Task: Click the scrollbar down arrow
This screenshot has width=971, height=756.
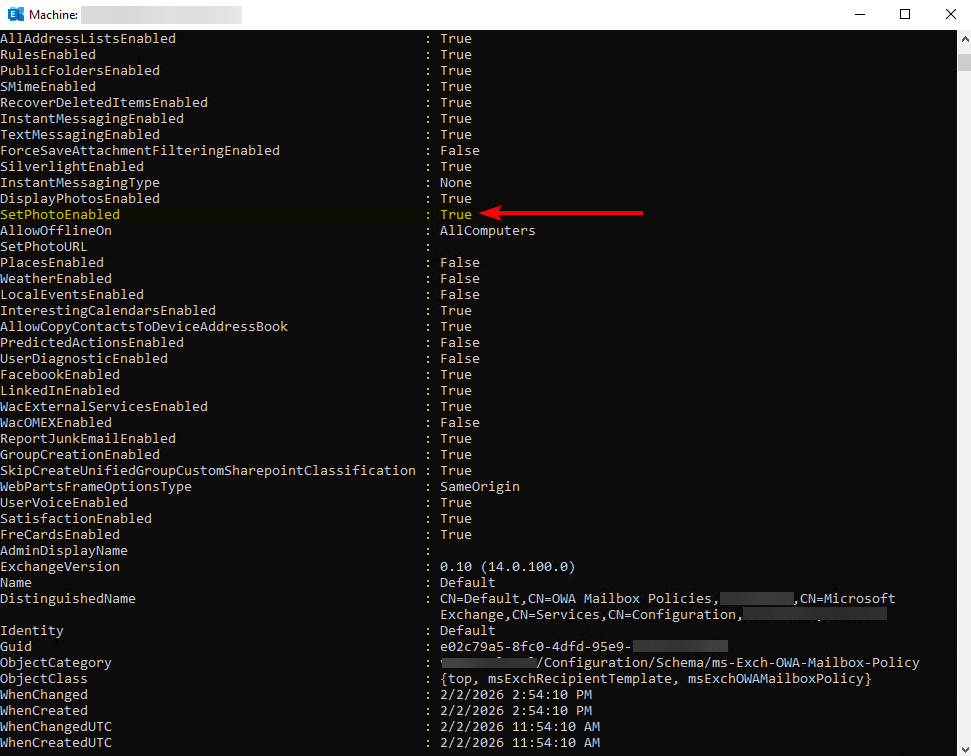Action: (963, 748)
